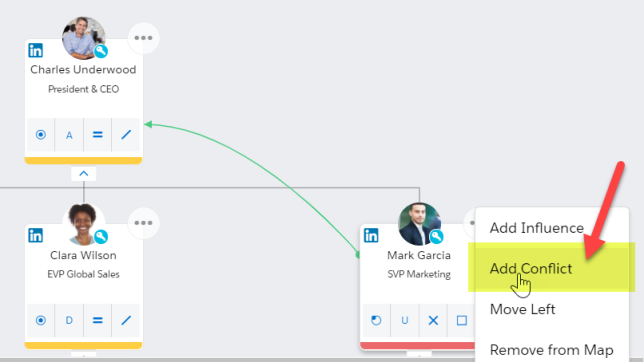Screen dimensions: 644x362
Task: Toggle the target radio icon on Charles Underwood's card
Action: tap(41, 135)
